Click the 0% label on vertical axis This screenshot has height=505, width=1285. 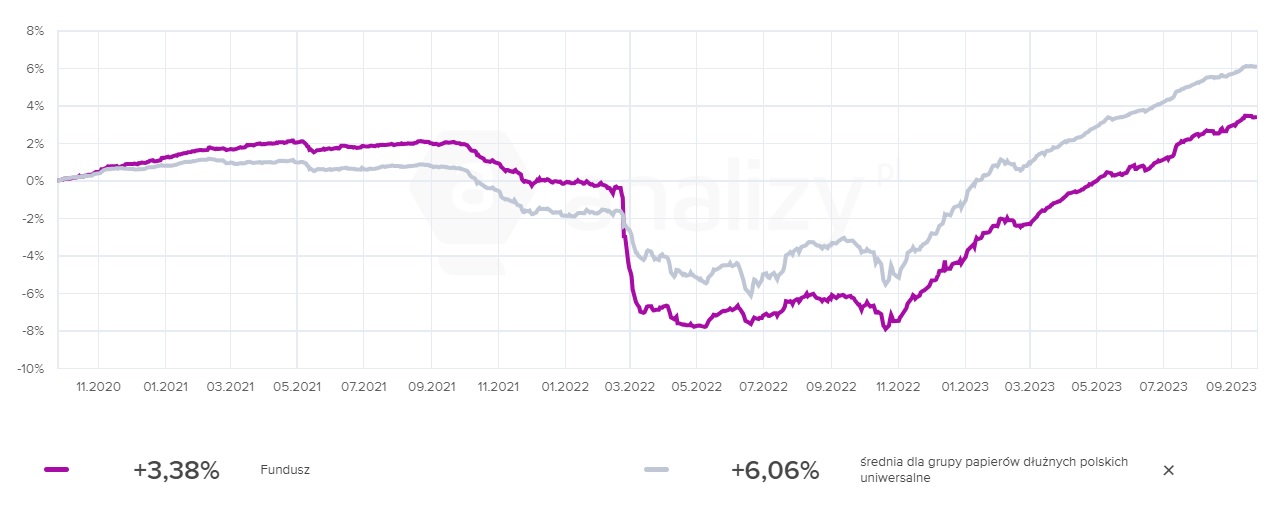click(36, 181)
